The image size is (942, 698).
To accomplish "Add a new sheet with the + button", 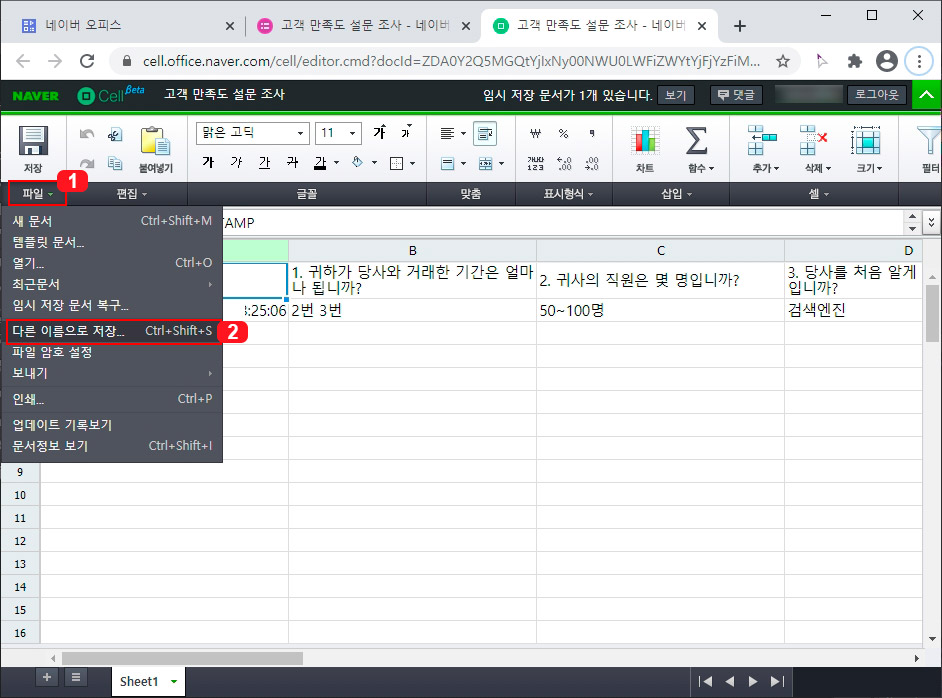I will [47, 677].
